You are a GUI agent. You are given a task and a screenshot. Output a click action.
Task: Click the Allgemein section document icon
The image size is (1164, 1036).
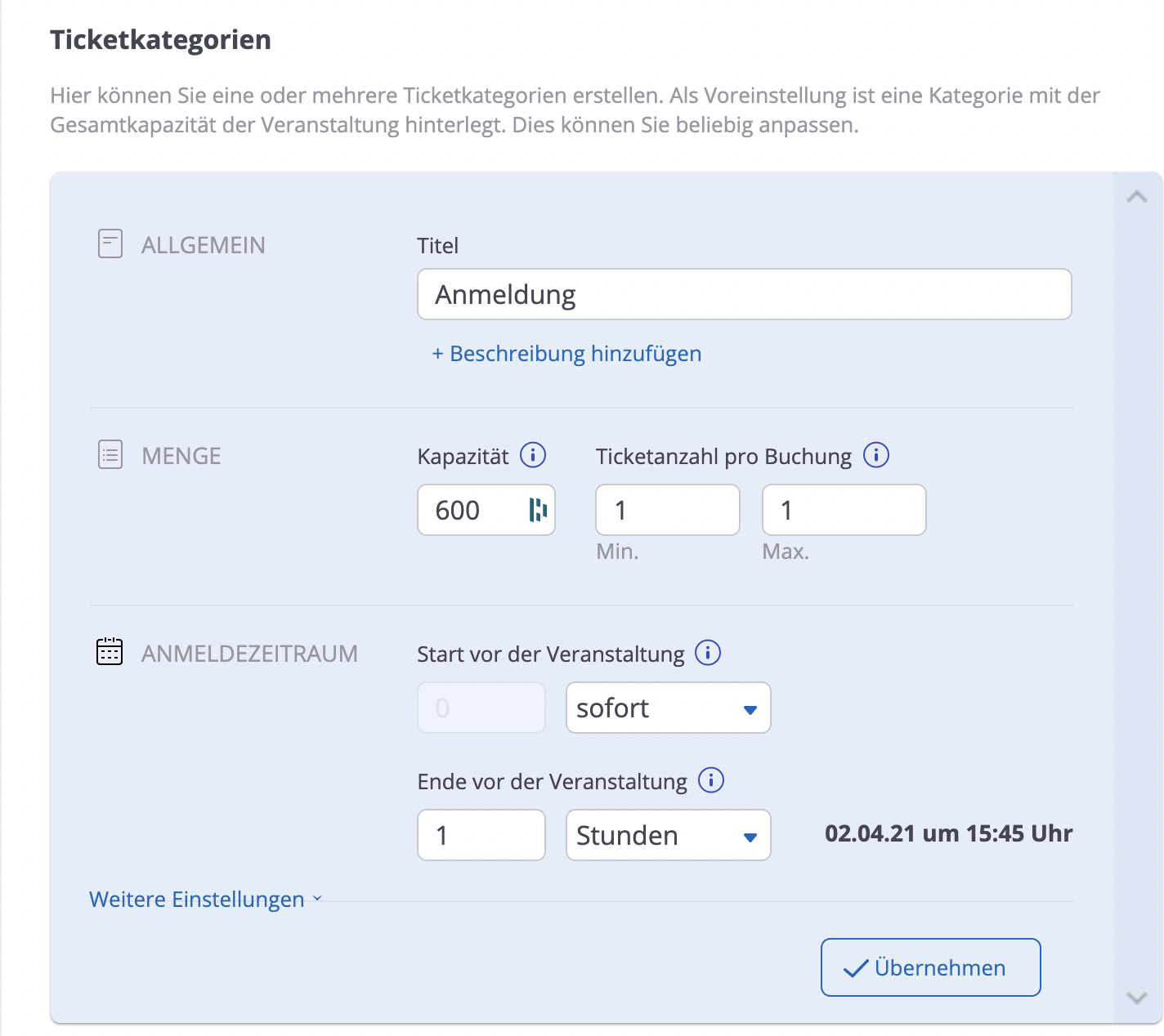(110, 244)
